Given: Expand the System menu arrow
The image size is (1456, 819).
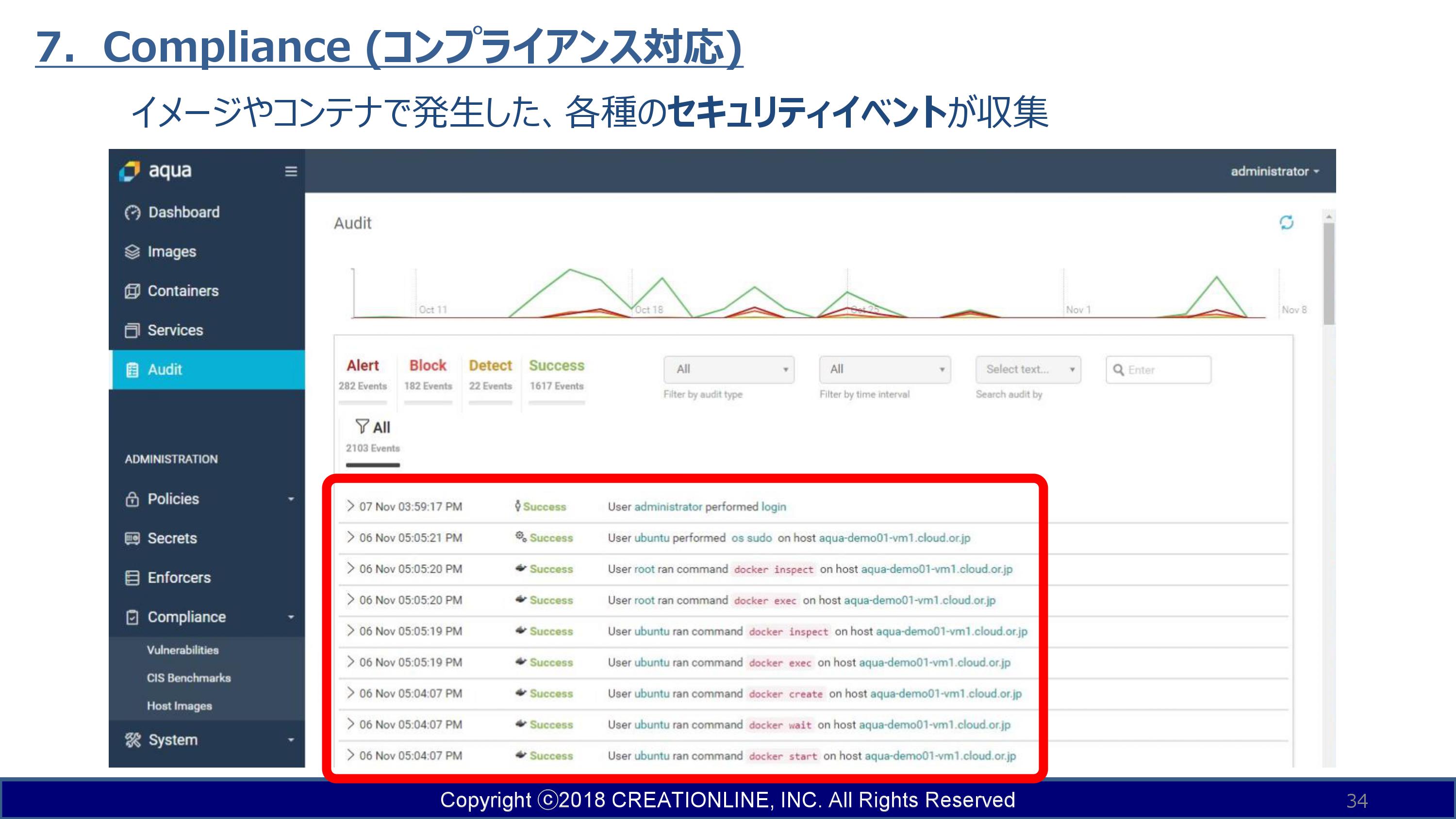Looking at the screenshot, I should click(x=291, y=740).
